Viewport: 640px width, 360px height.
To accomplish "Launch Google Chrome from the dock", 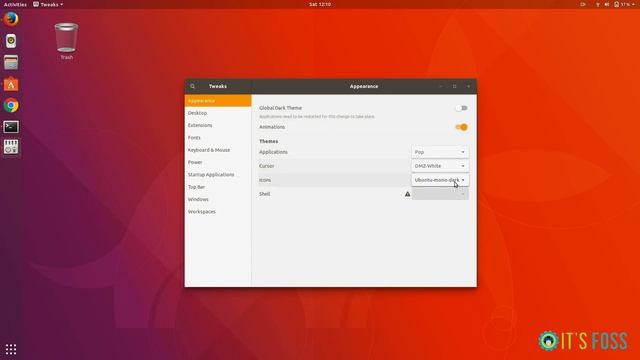I will tap(11, 105).
